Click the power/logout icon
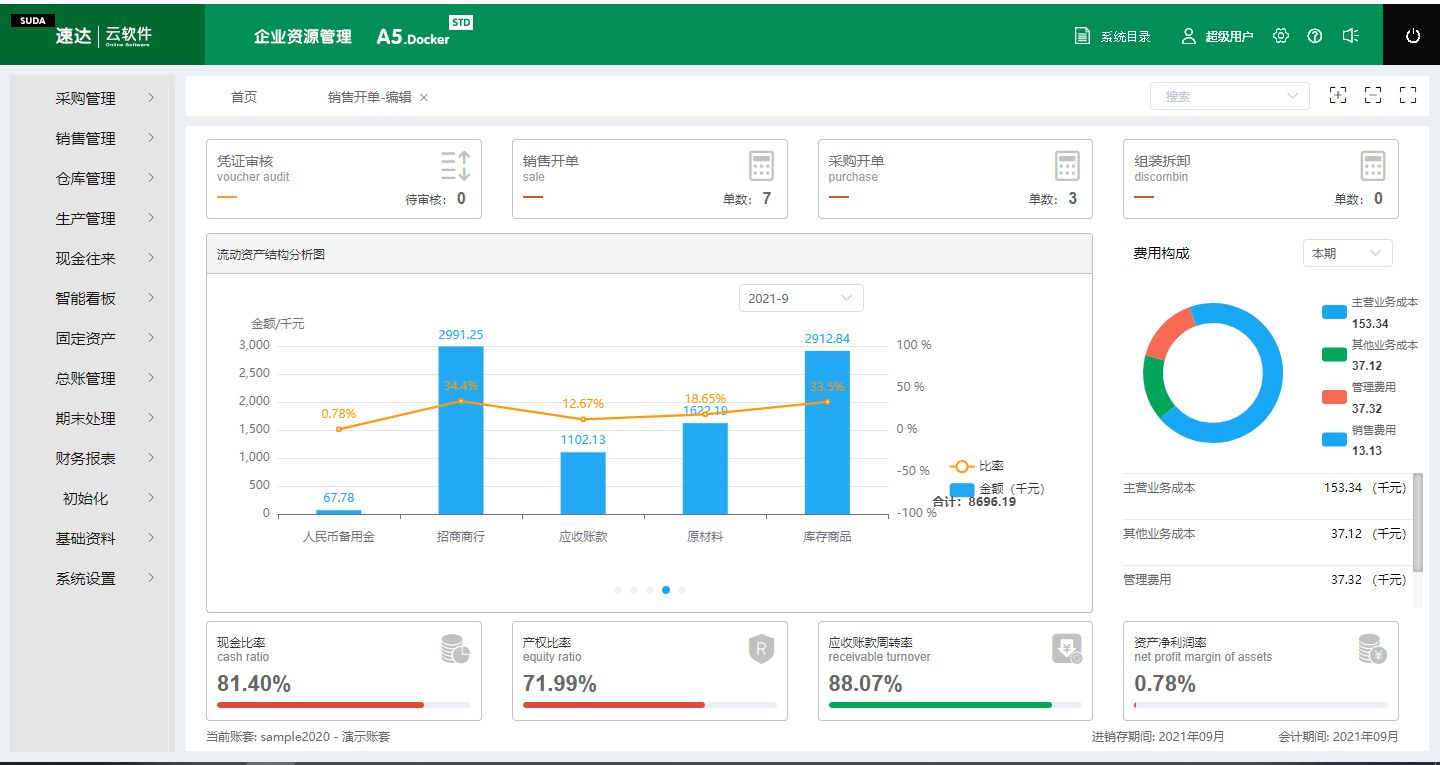Image resolution: width=1440 pixels, height=765 pixels. coord(1412,36)
